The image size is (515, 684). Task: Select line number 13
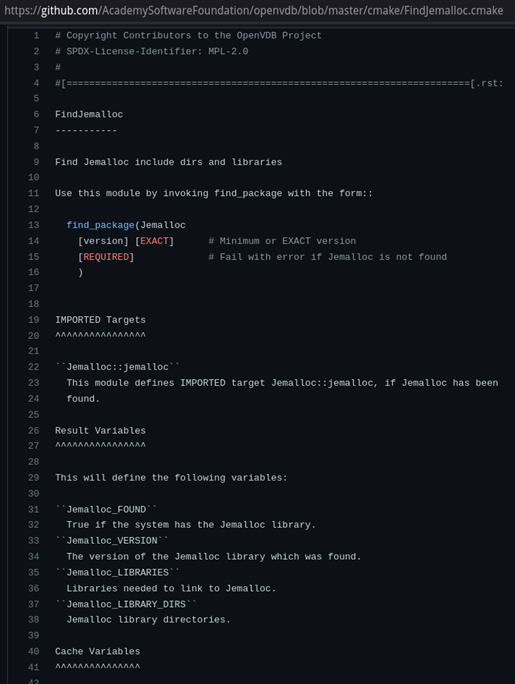tap(34, 226)
